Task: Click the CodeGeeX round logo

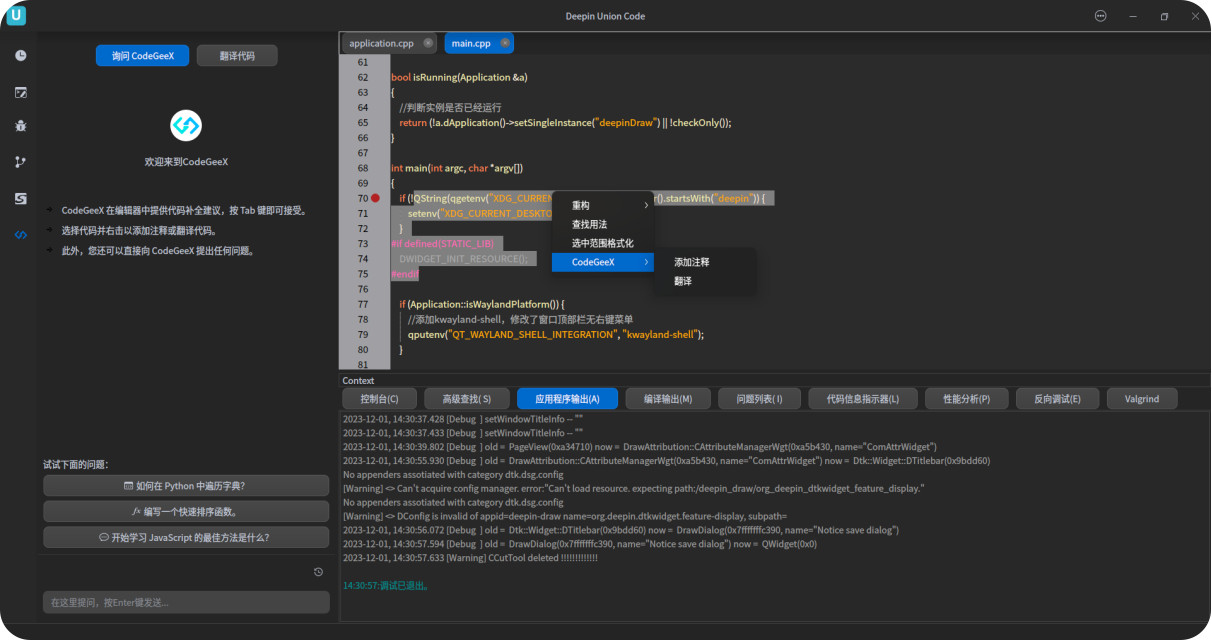Action: point(186,125)
